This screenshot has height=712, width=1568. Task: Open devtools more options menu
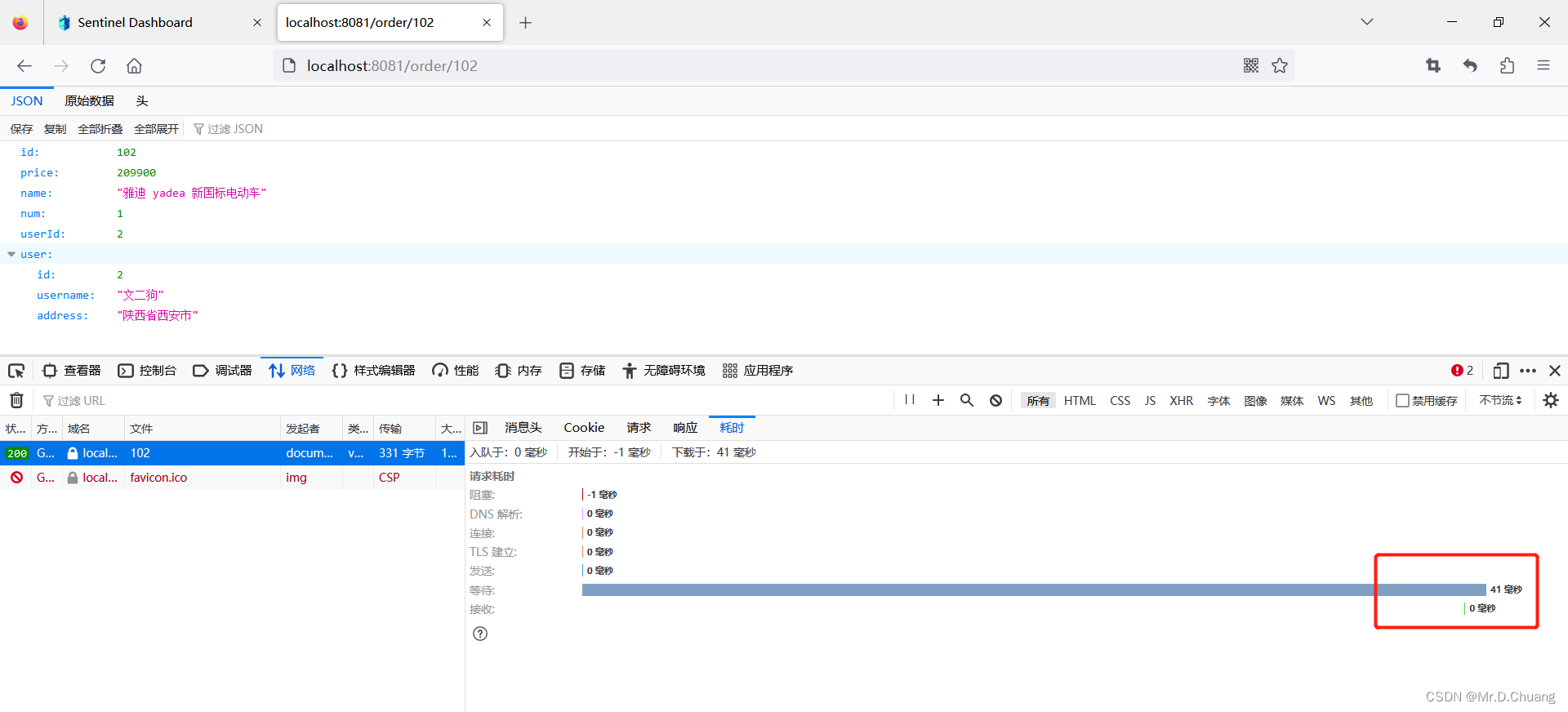pos(1528,371)
